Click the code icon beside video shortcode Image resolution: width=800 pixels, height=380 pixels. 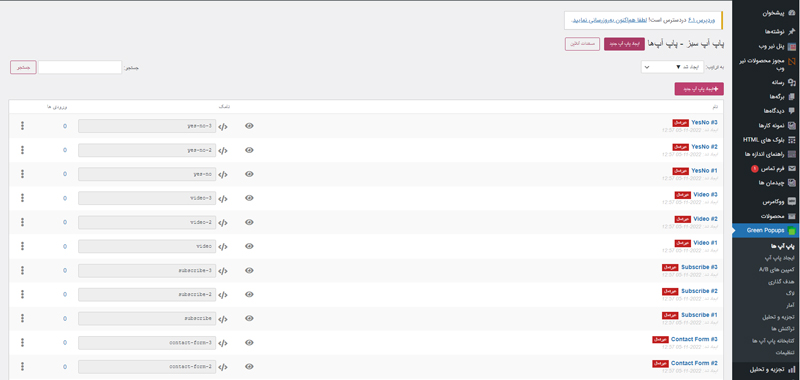[x=223, y=247]
